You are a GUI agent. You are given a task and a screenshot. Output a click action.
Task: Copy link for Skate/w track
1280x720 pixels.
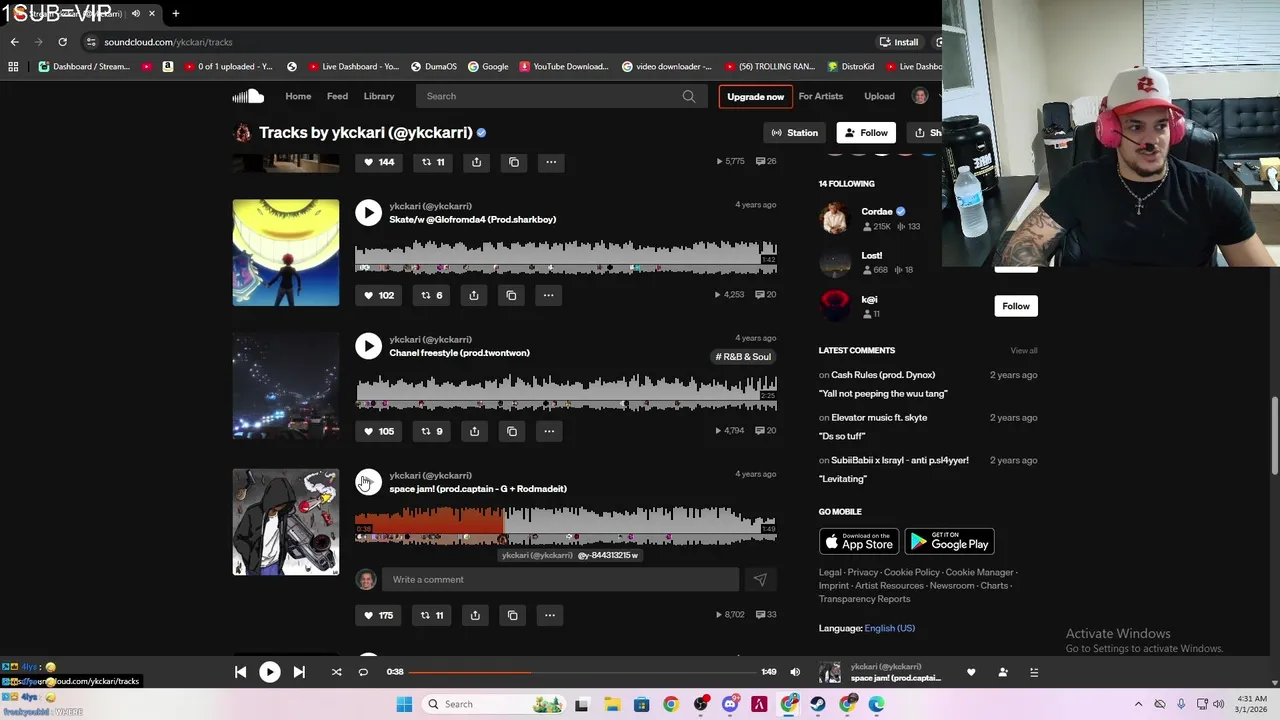click(511, 295)
